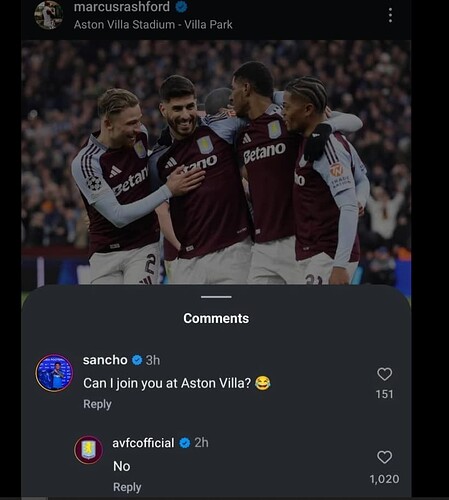
Task: Open sancho's profile avatar
Action: pos(54,373)
